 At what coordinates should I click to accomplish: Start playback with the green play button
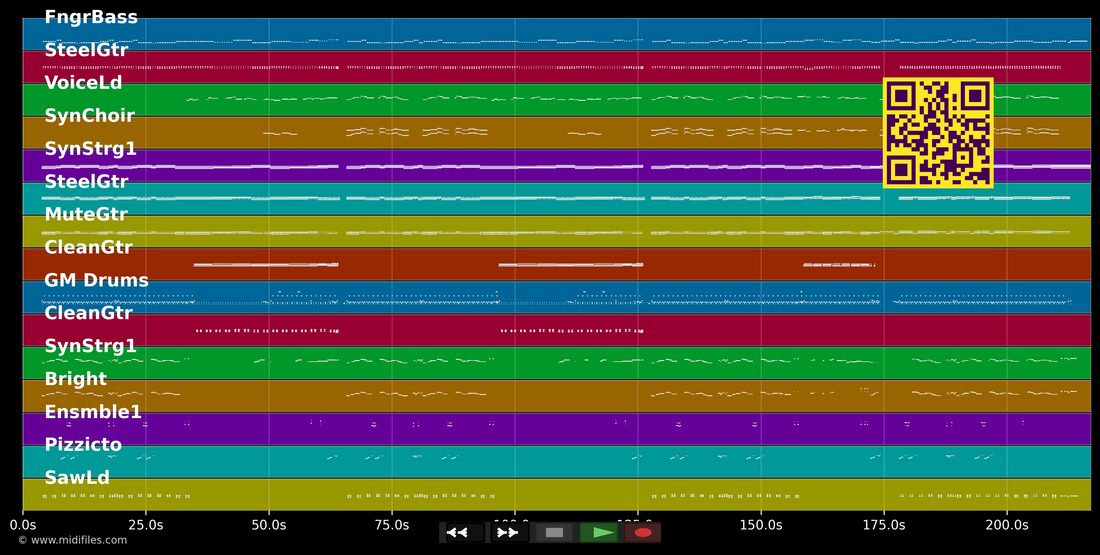pyautogui.click(x=598, y=533)
